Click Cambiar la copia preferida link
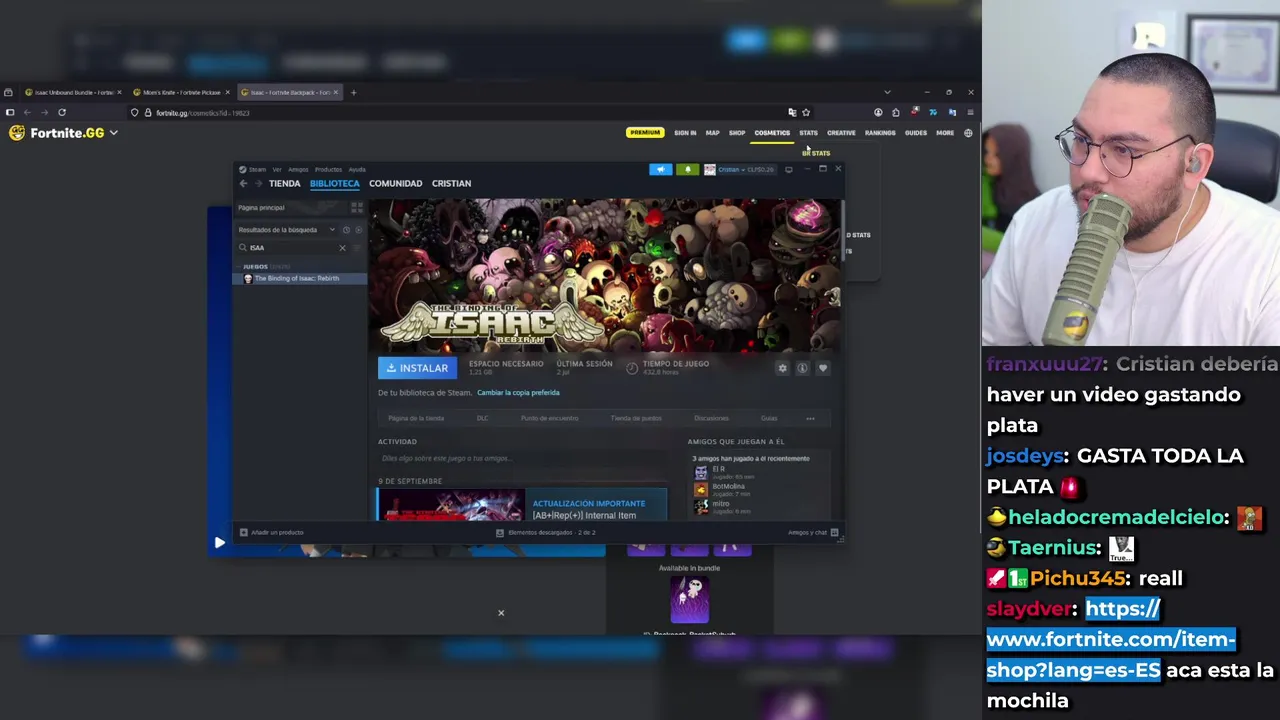The height and width of the screenshot is (720, 1280). point(518,393)
